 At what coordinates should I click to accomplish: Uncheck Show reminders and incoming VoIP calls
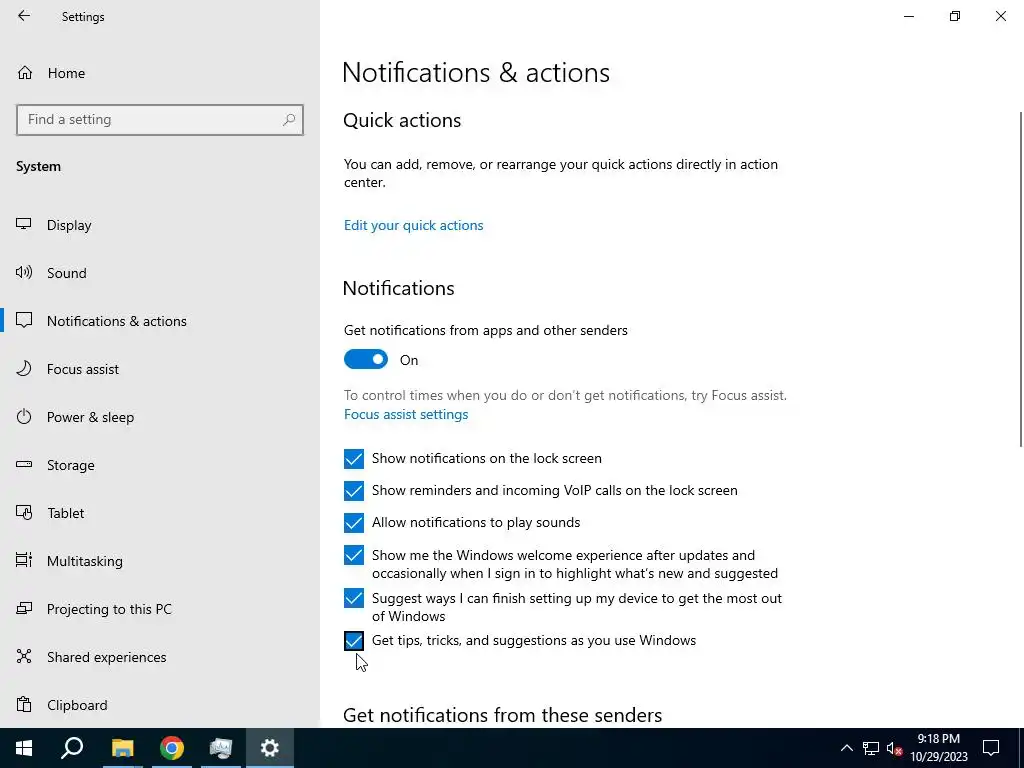coord(354,490)
